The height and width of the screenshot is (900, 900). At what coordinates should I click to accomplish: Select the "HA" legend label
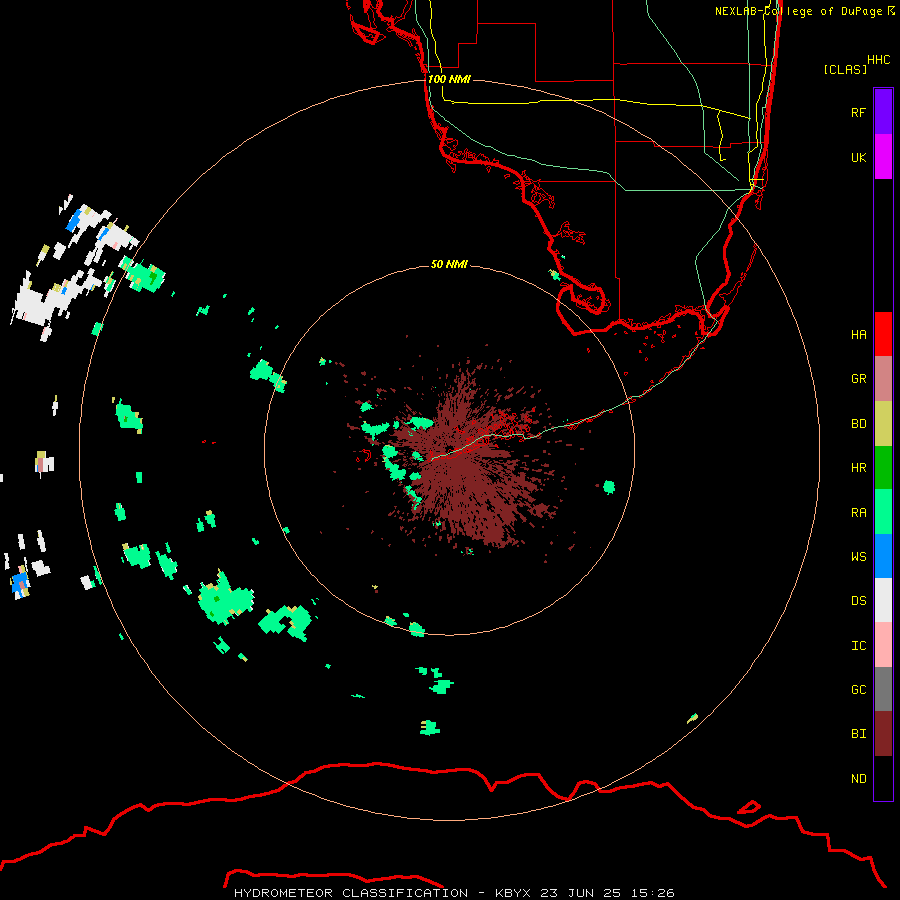point(858,334)
